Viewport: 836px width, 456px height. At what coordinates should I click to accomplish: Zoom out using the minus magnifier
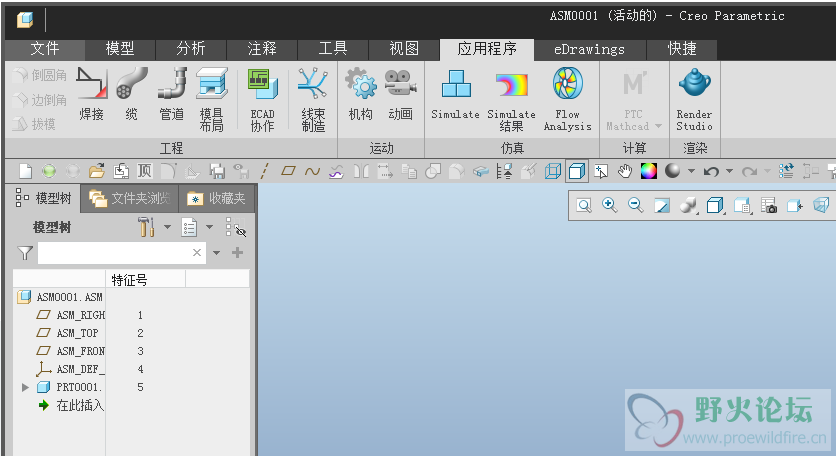tap(636, 205)
